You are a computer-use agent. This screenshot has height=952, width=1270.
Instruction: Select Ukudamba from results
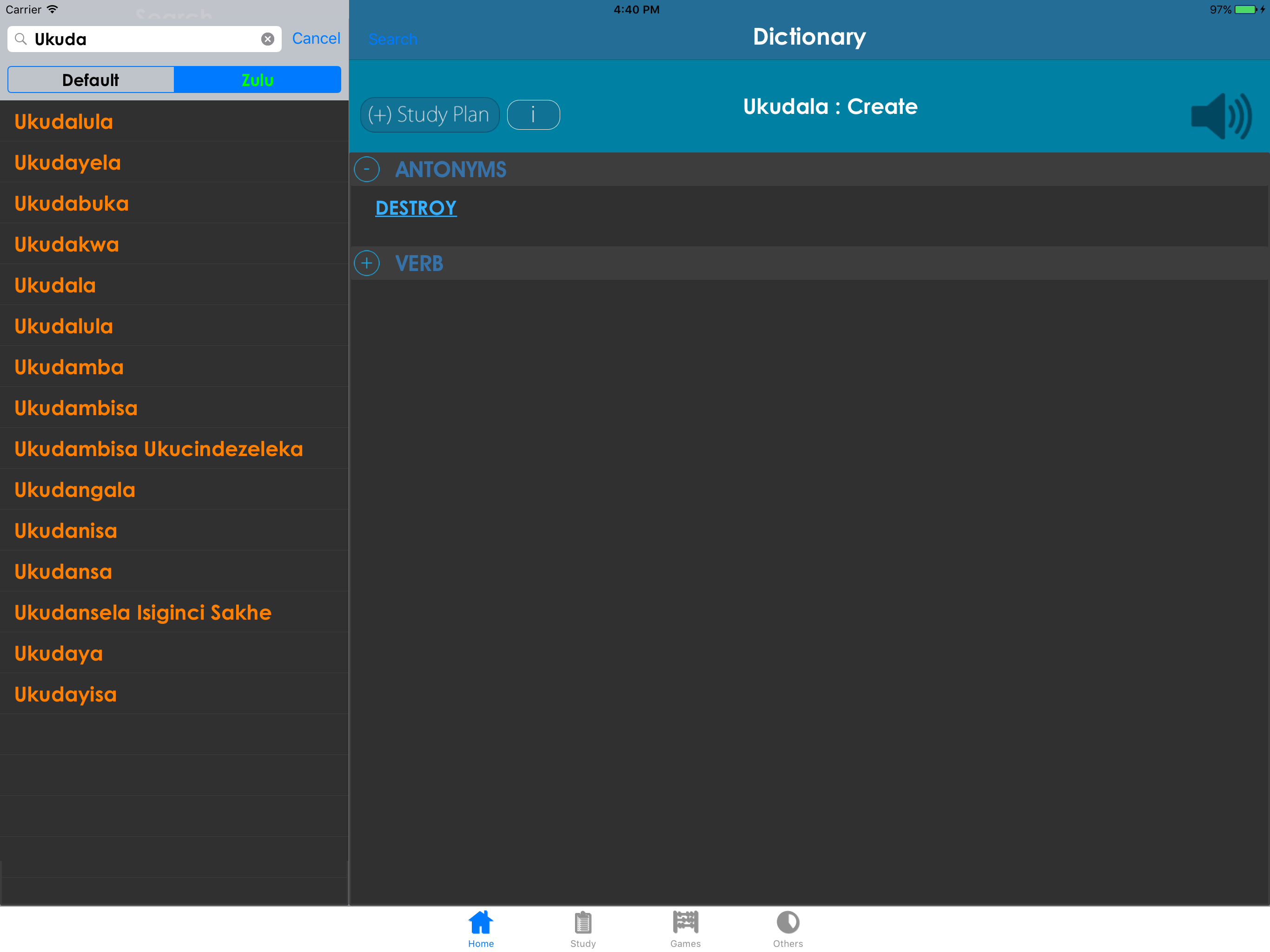pyautogui.click(x=174, y=367)
